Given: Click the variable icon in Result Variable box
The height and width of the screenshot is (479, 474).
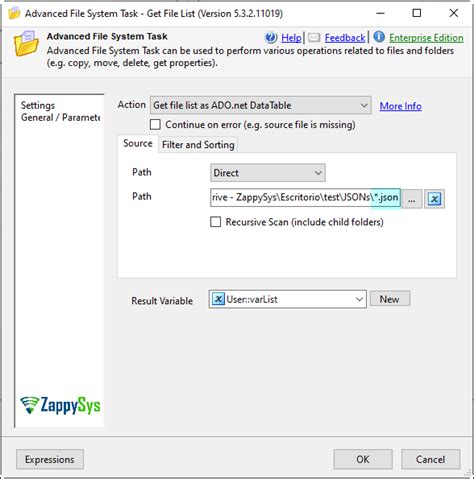Looking at the screenshot, I should pyautogui.click(x=218, y=299).
